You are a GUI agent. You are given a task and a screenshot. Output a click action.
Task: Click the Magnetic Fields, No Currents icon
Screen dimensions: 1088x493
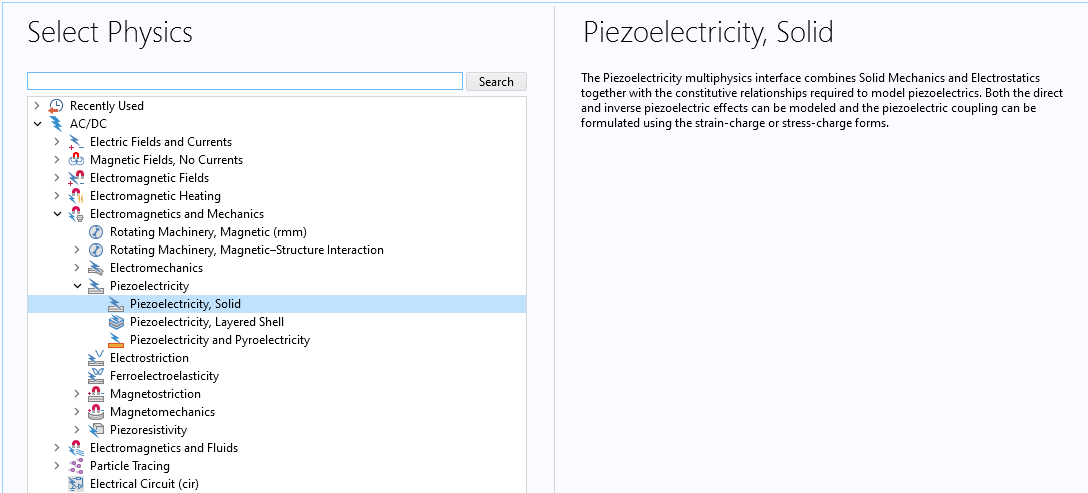click(x=76, y=160)
